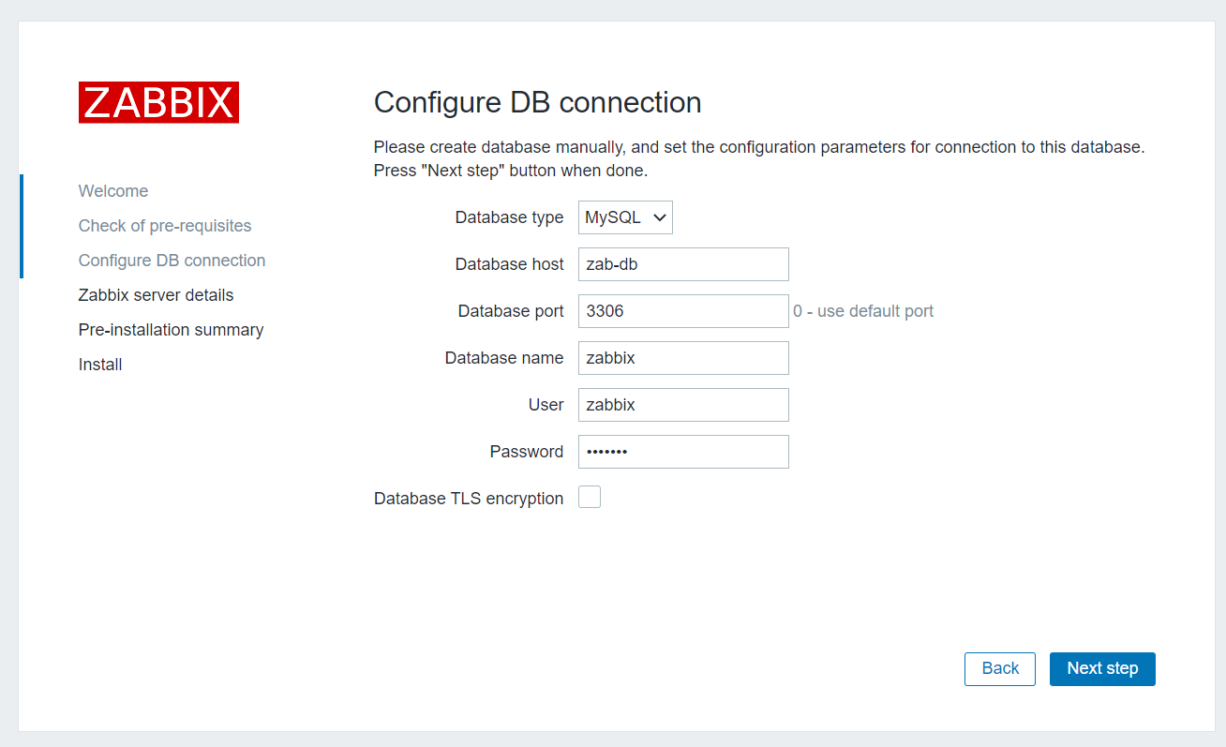Focus the Database port field

pos(683,311)
